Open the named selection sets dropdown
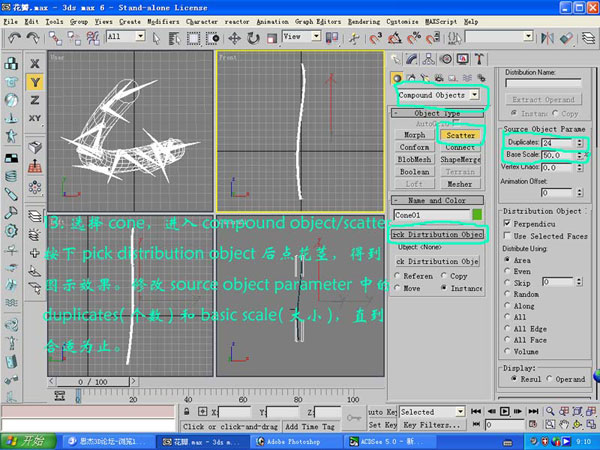This screenshot has width=600, height=450. click(528, 37)
